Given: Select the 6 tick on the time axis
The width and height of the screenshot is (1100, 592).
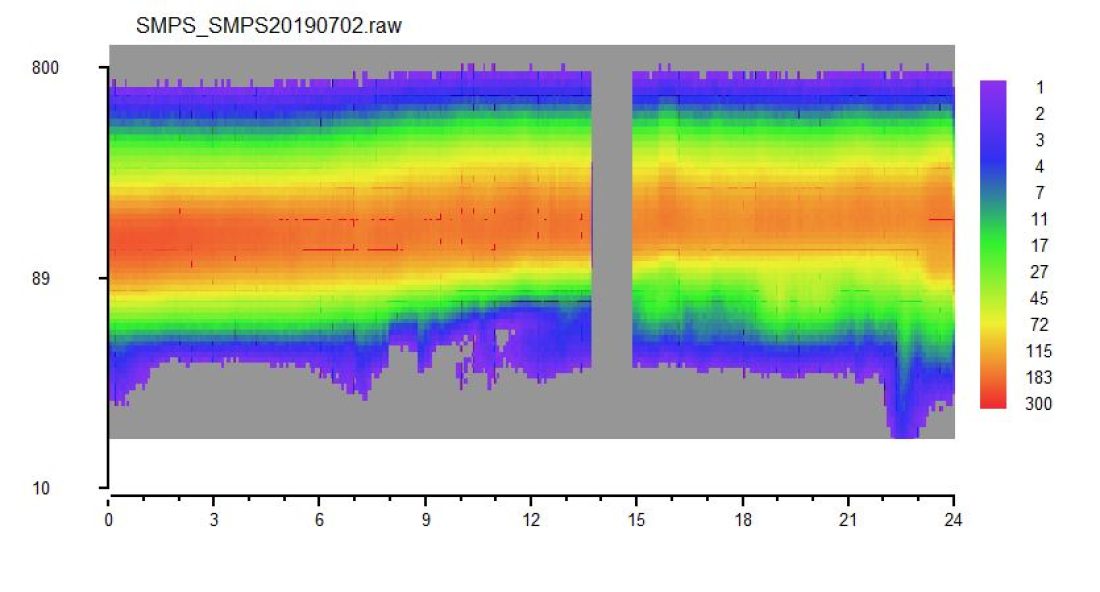Looking at the screenshot, I should point(319,520).
